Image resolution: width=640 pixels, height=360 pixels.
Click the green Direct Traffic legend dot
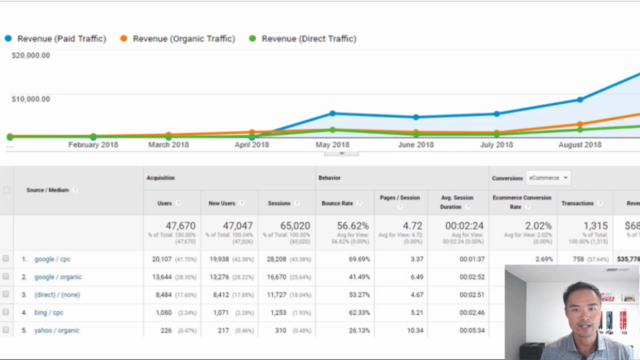point(253,39)
